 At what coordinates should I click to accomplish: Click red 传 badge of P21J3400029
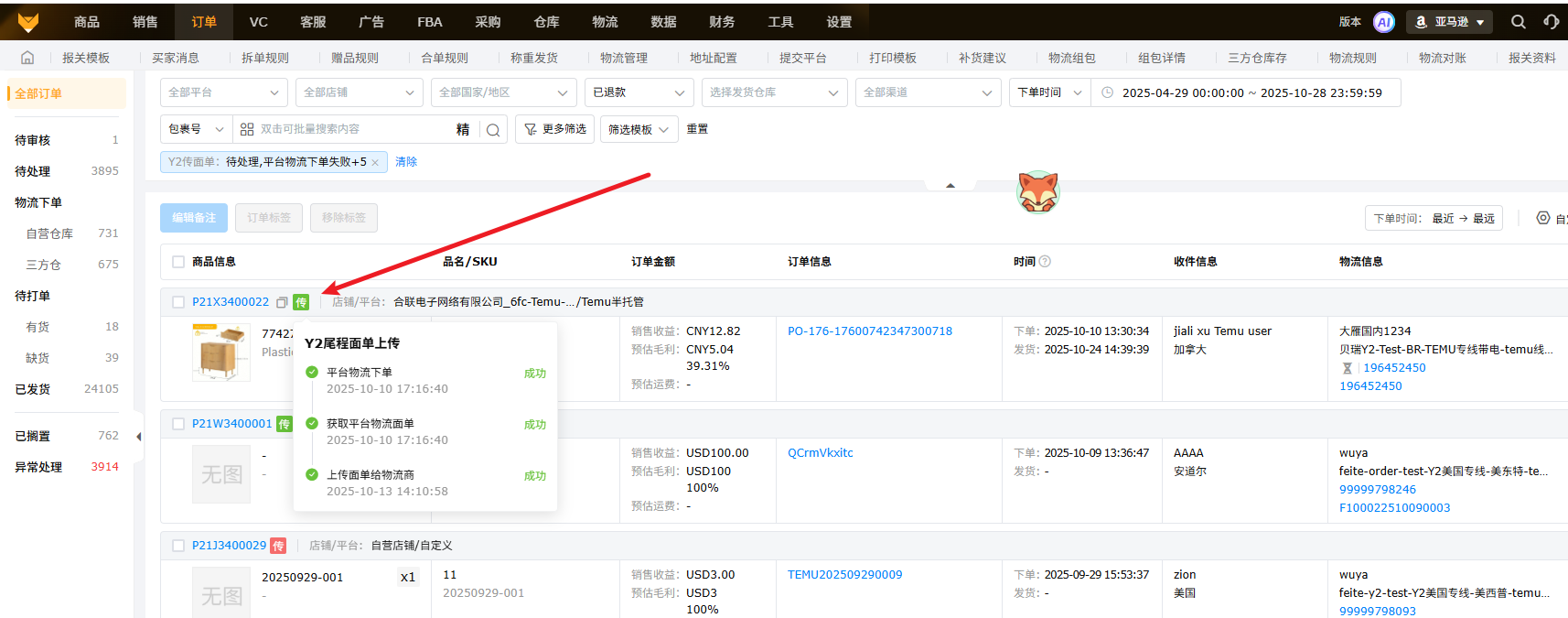point(278,546)
